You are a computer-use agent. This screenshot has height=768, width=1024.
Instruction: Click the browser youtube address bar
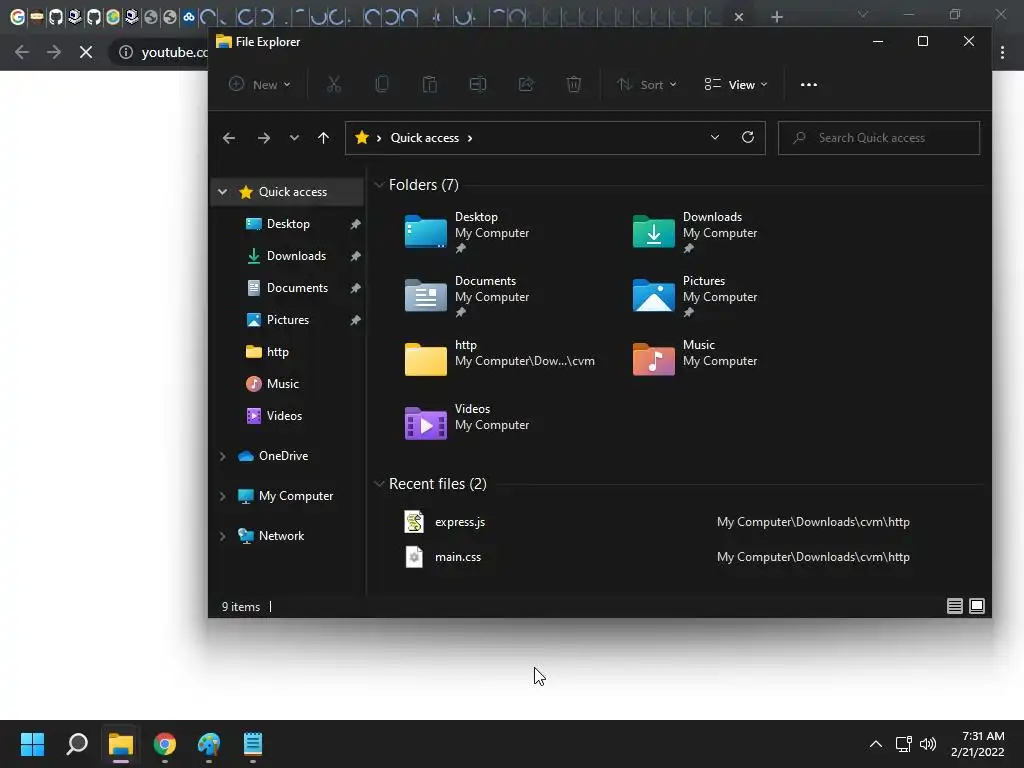[x=159, y=52]
